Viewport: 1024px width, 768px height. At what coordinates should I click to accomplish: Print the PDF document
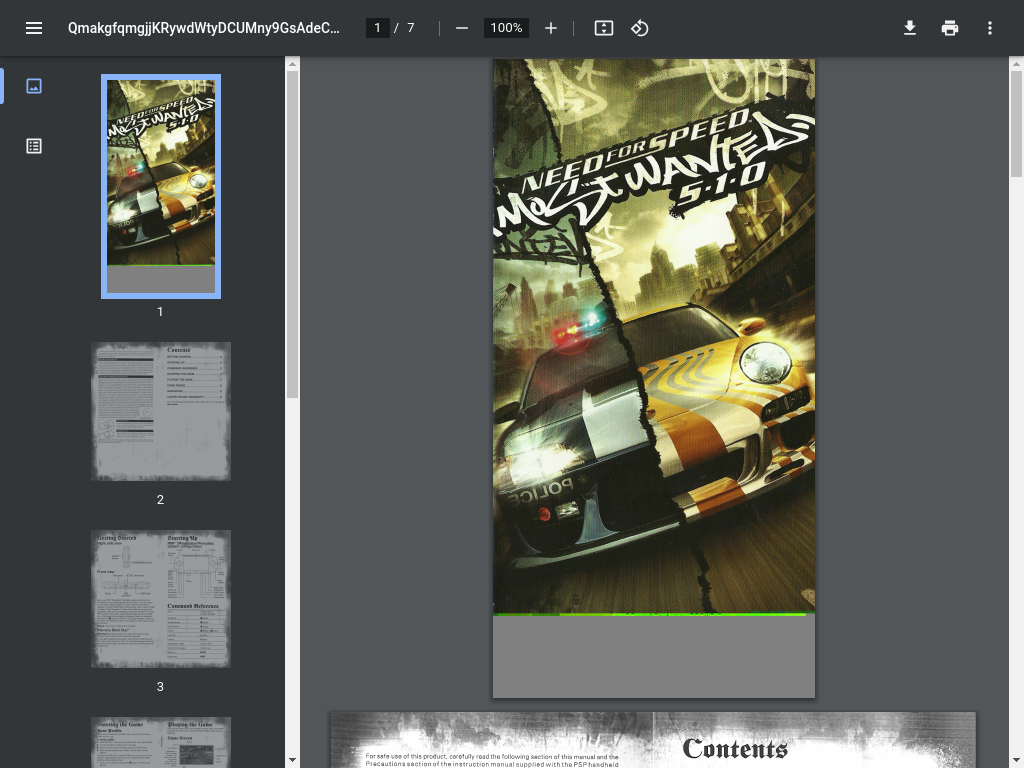[x=950, y=28]
